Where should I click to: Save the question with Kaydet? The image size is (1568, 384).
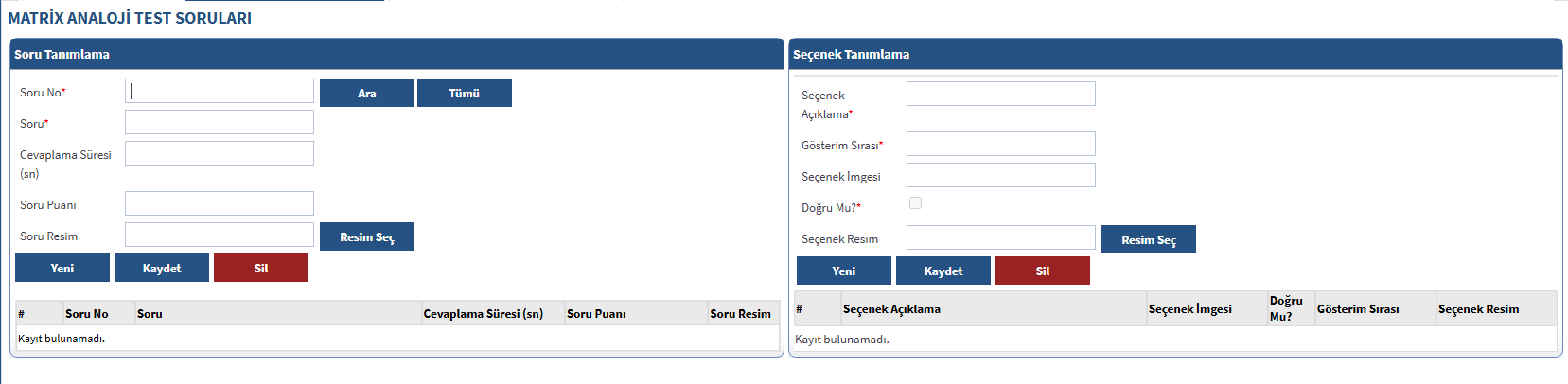[x=162, y=268]
